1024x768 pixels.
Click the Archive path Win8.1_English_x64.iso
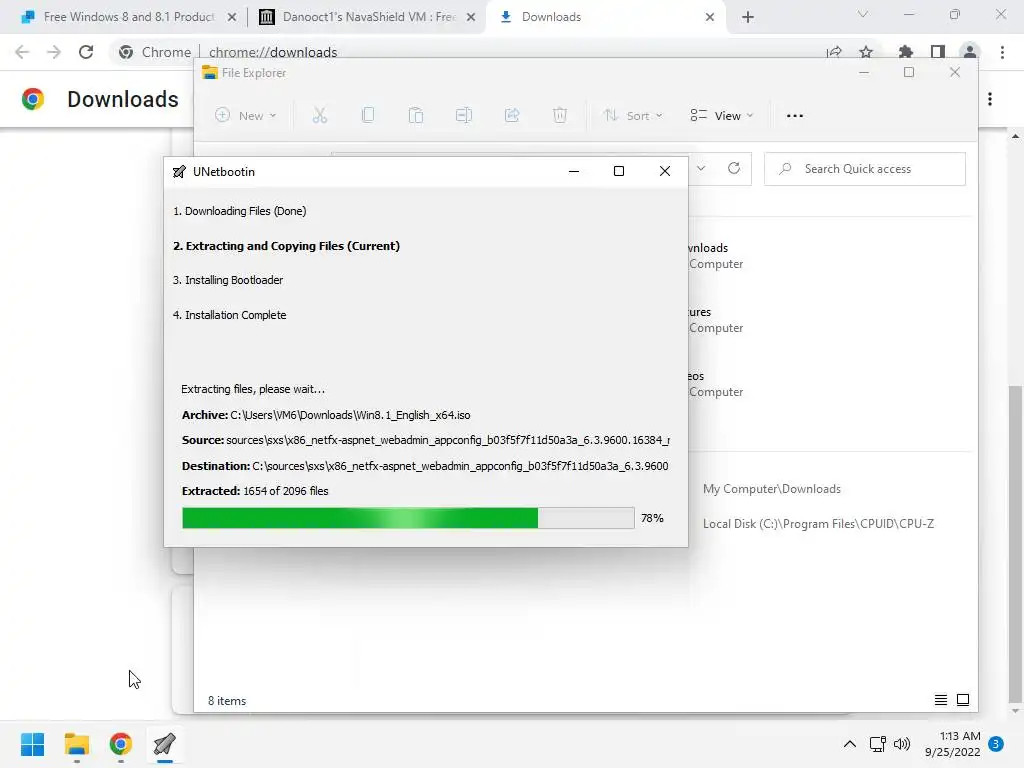(x=350, y=415)
